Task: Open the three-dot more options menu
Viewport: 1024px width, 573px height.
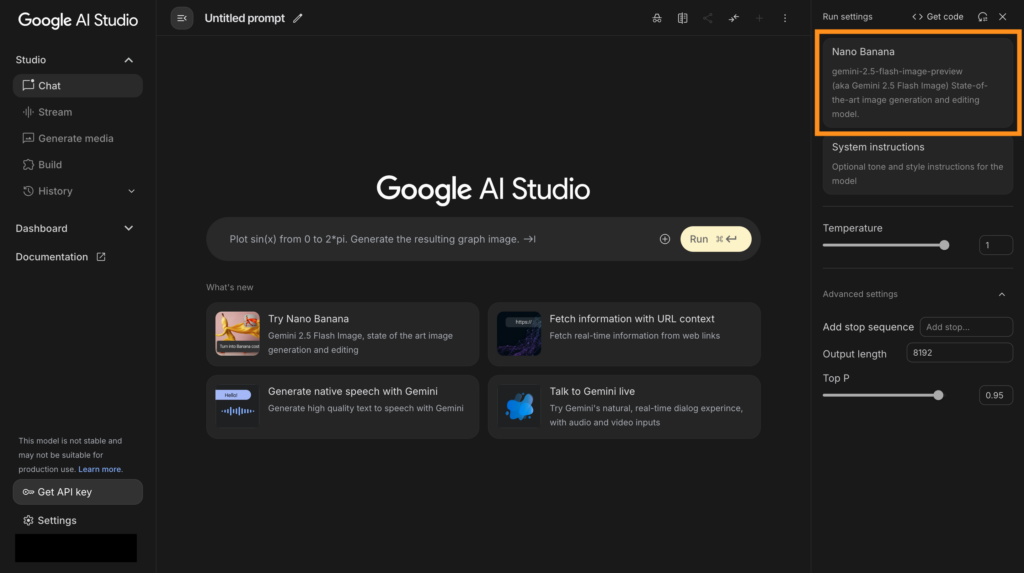Action: 785,18
